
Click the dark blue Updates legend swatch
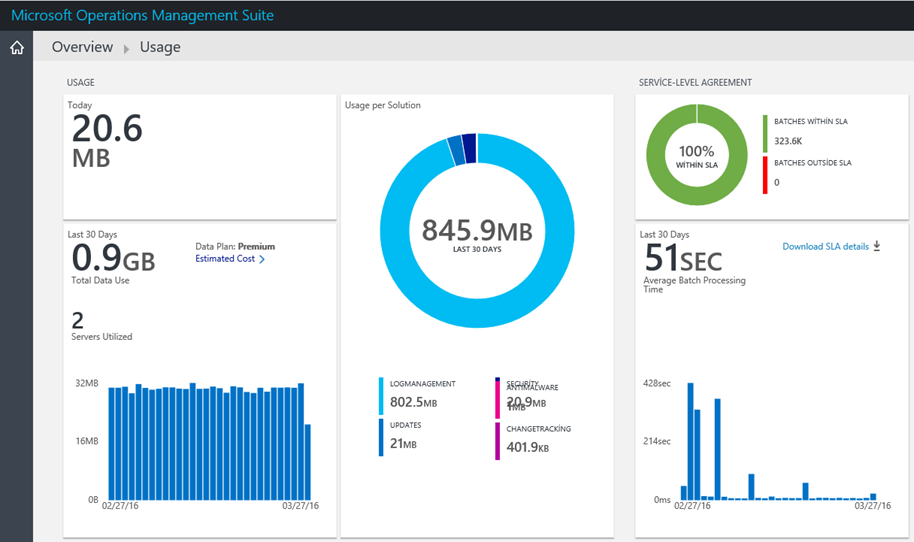[381, 438]
